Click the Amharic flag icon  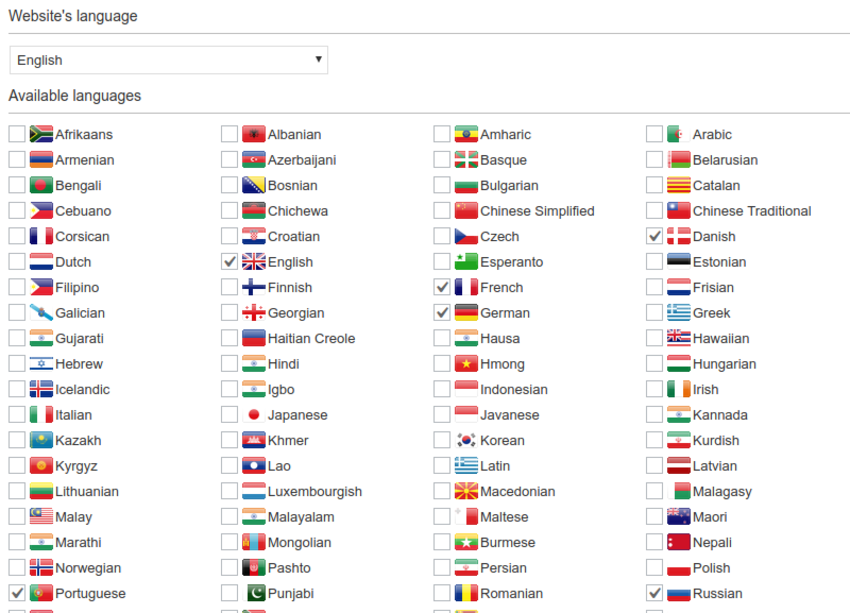466,134
